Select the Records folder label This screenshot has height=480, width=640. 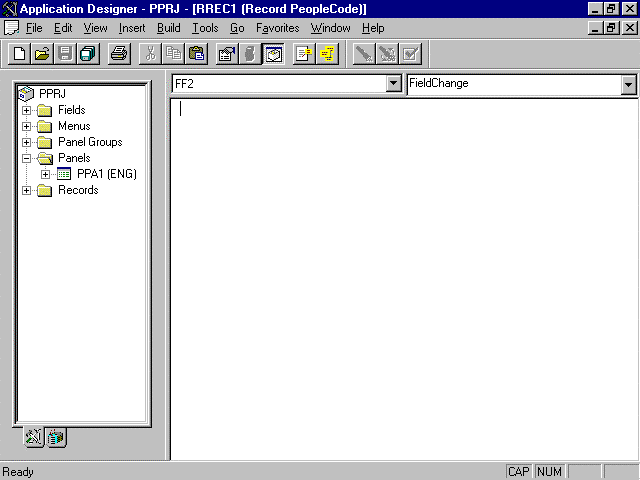(x=78, y=190)
